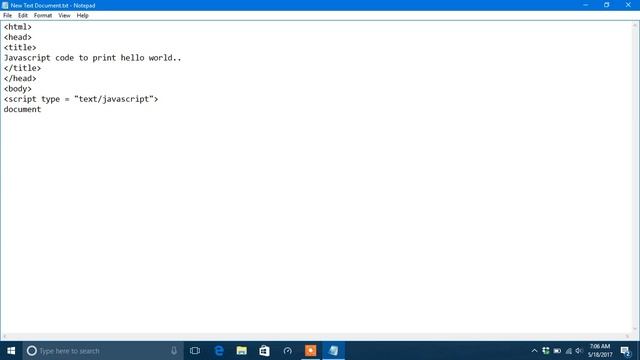
Task: Click the script type text/javascript line
Action: tap(81, 99)
